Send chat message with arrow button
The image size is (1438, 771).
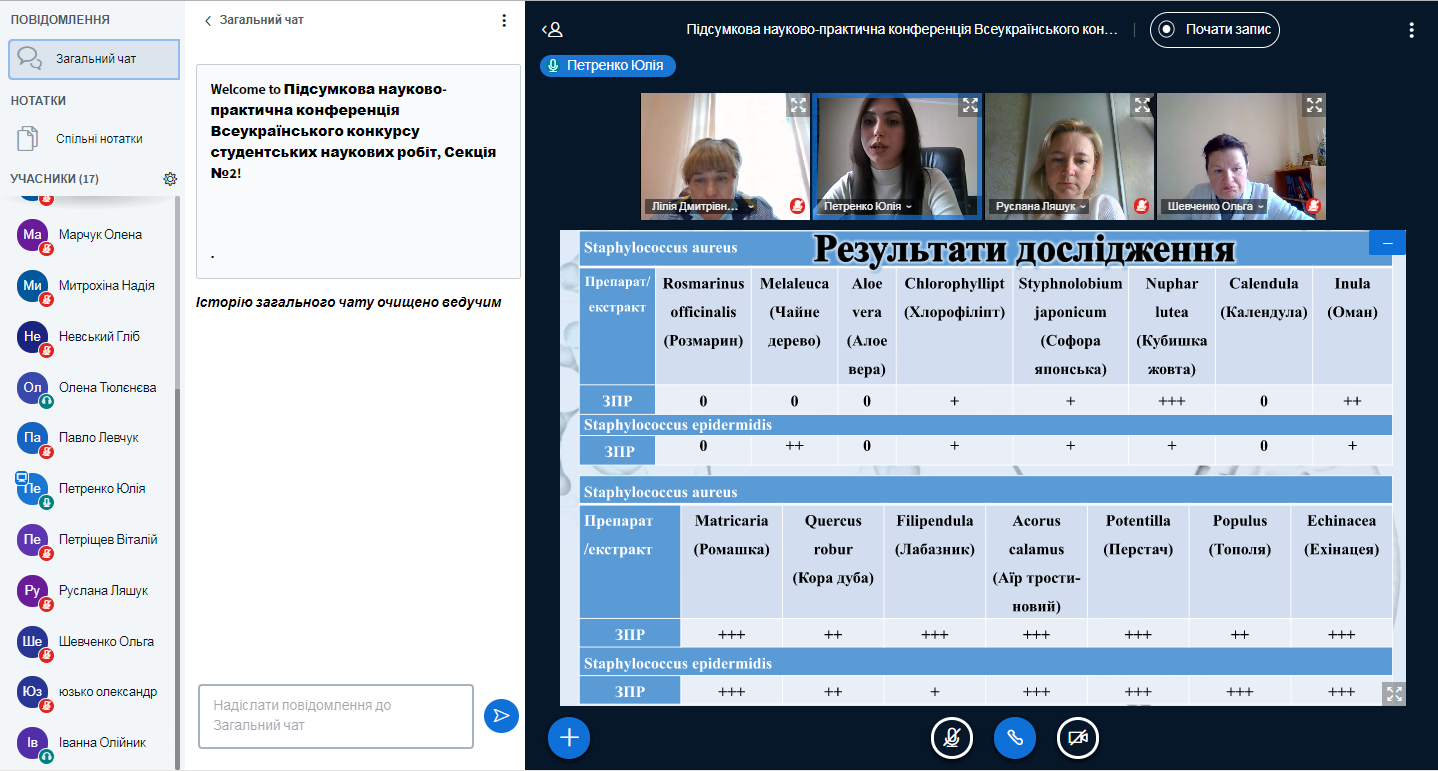501,715
